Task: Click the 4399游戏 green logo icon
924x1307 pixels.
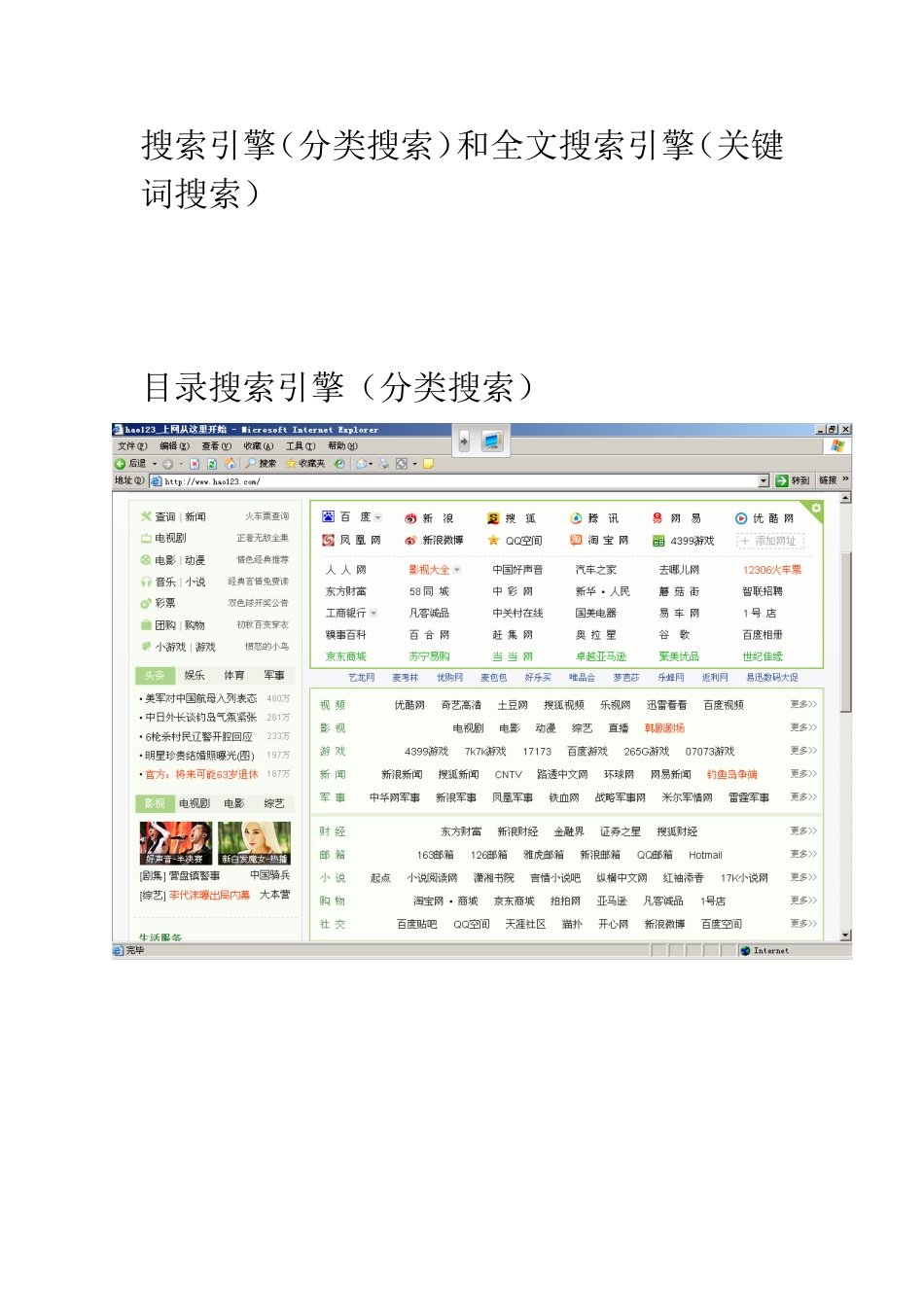Action: click(x=658, y=541)
